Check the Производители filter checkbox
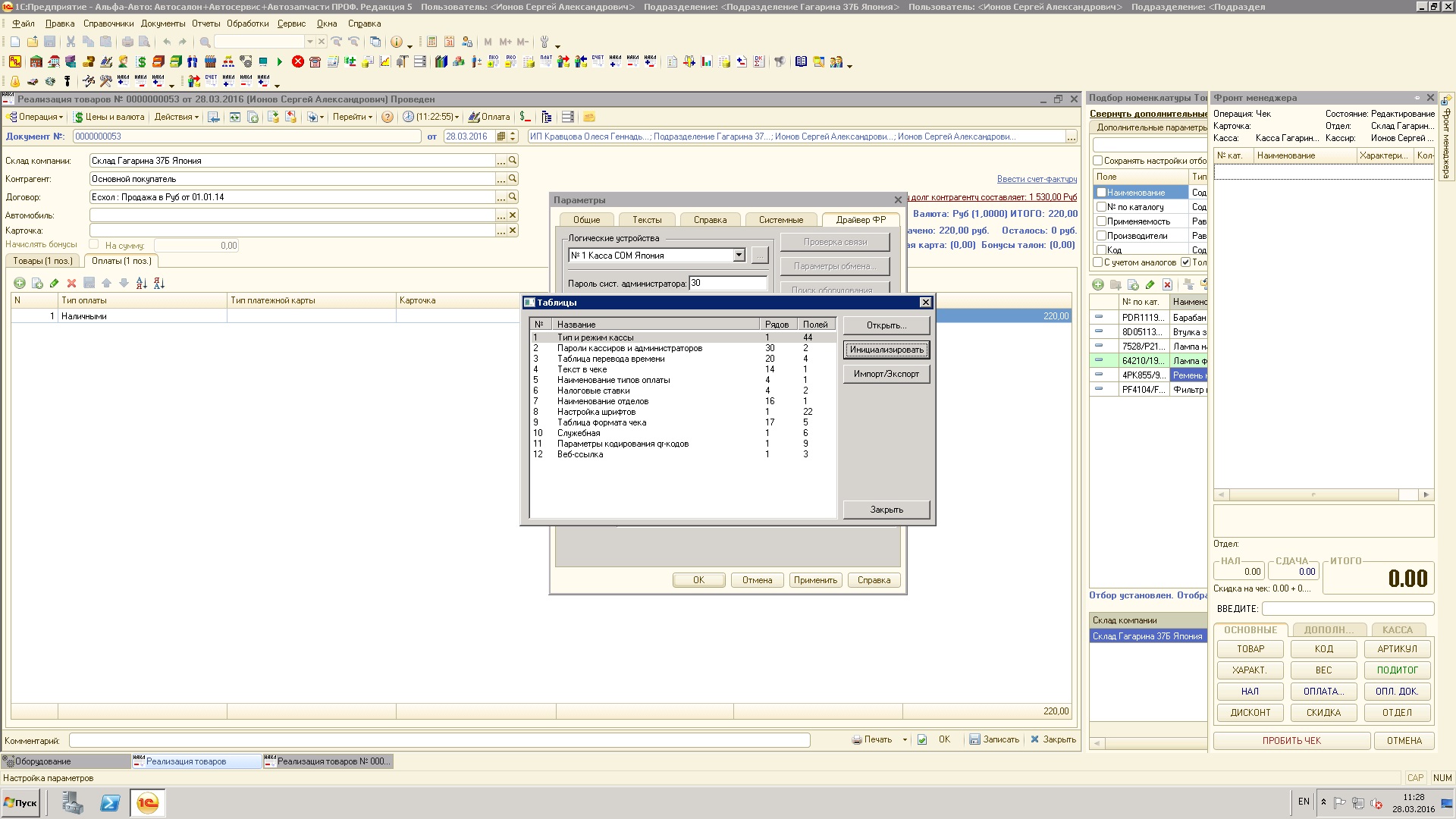Screen dimensions: 1456x819 click(x=1101, y=236)
